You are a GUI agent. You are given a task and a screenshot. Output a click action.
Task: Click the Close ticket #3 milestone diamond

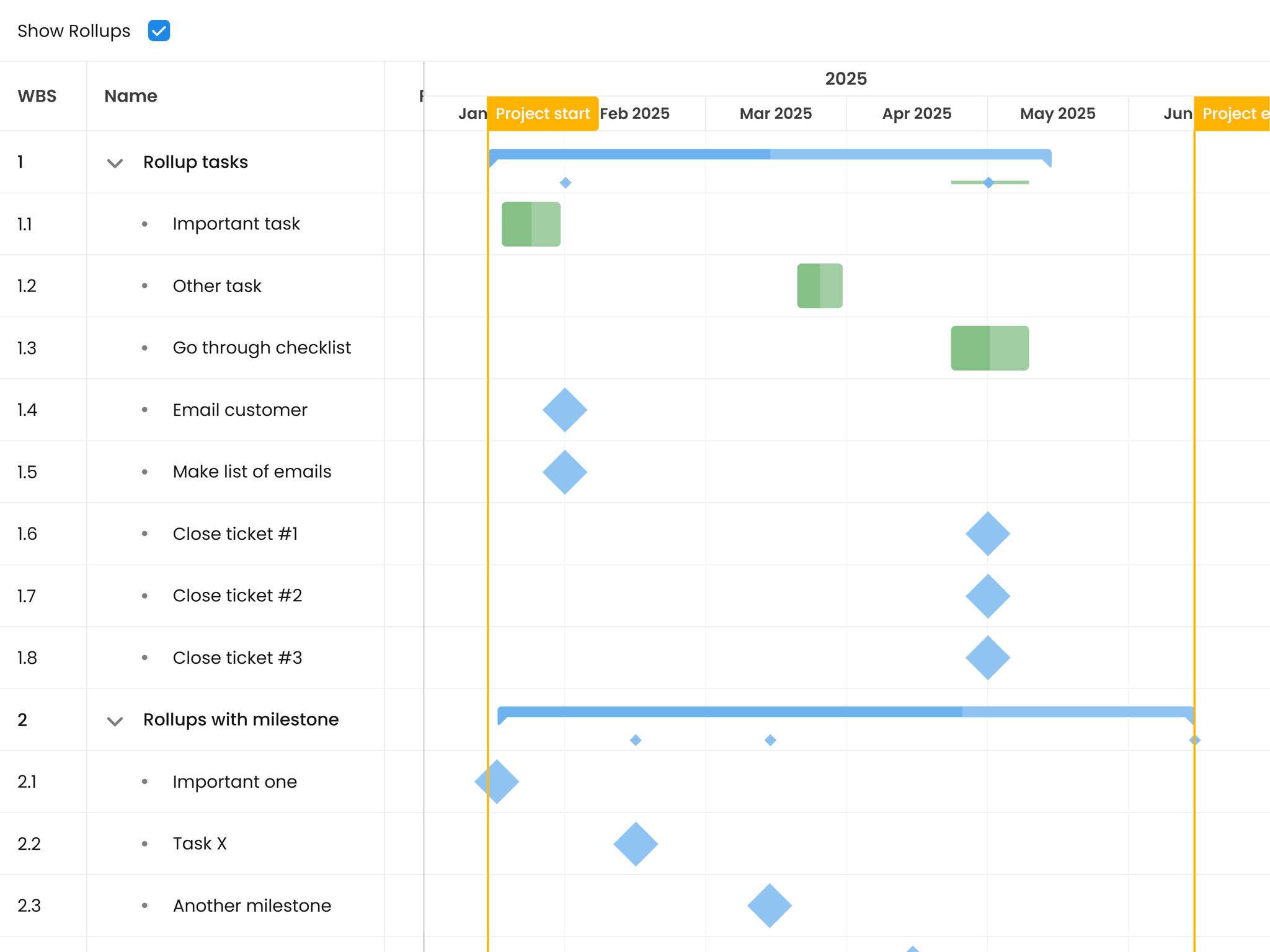[x=987, y=658]
